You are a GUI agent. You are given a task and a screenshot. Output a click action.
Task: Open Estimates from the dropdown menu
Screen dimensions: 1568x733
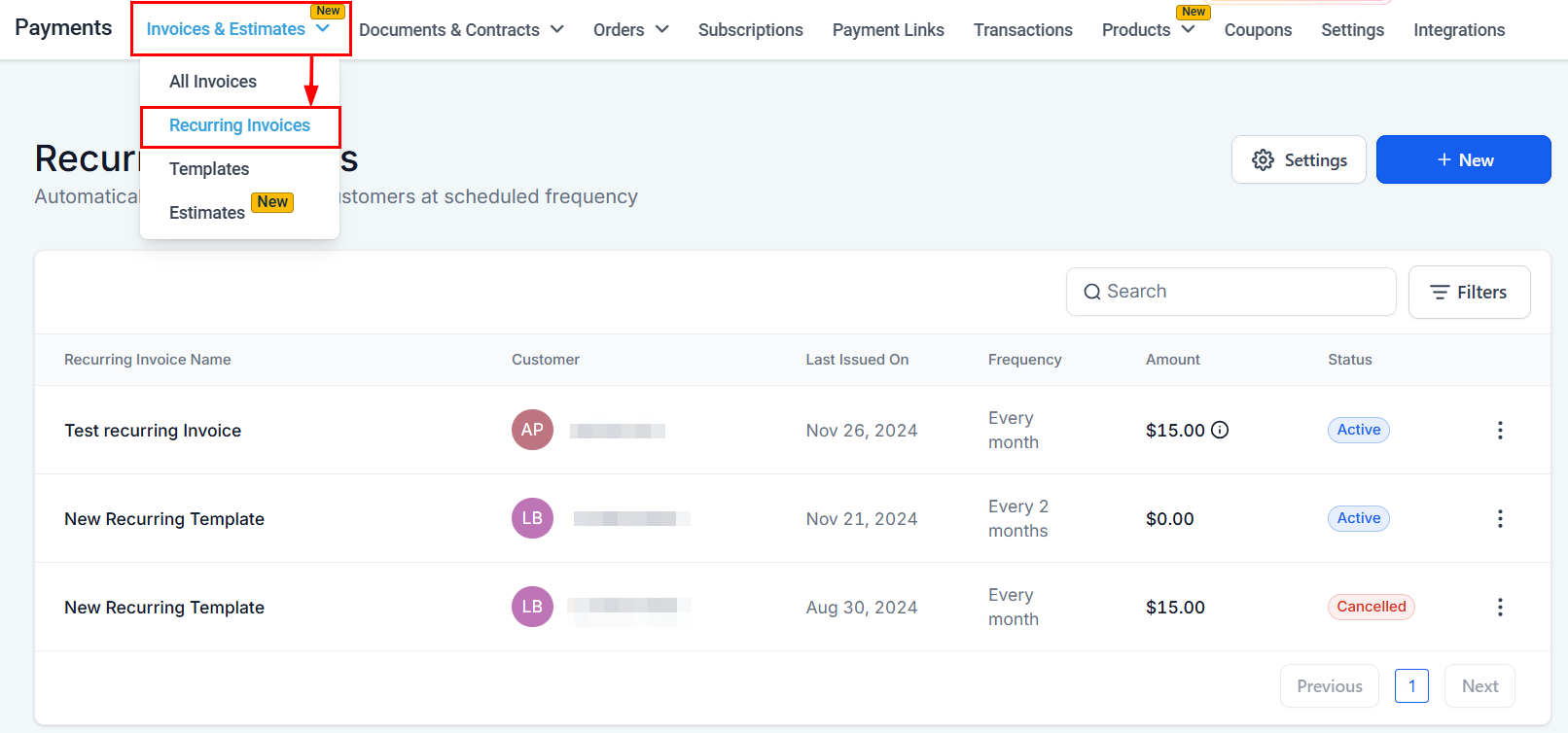tap(207, 213)
